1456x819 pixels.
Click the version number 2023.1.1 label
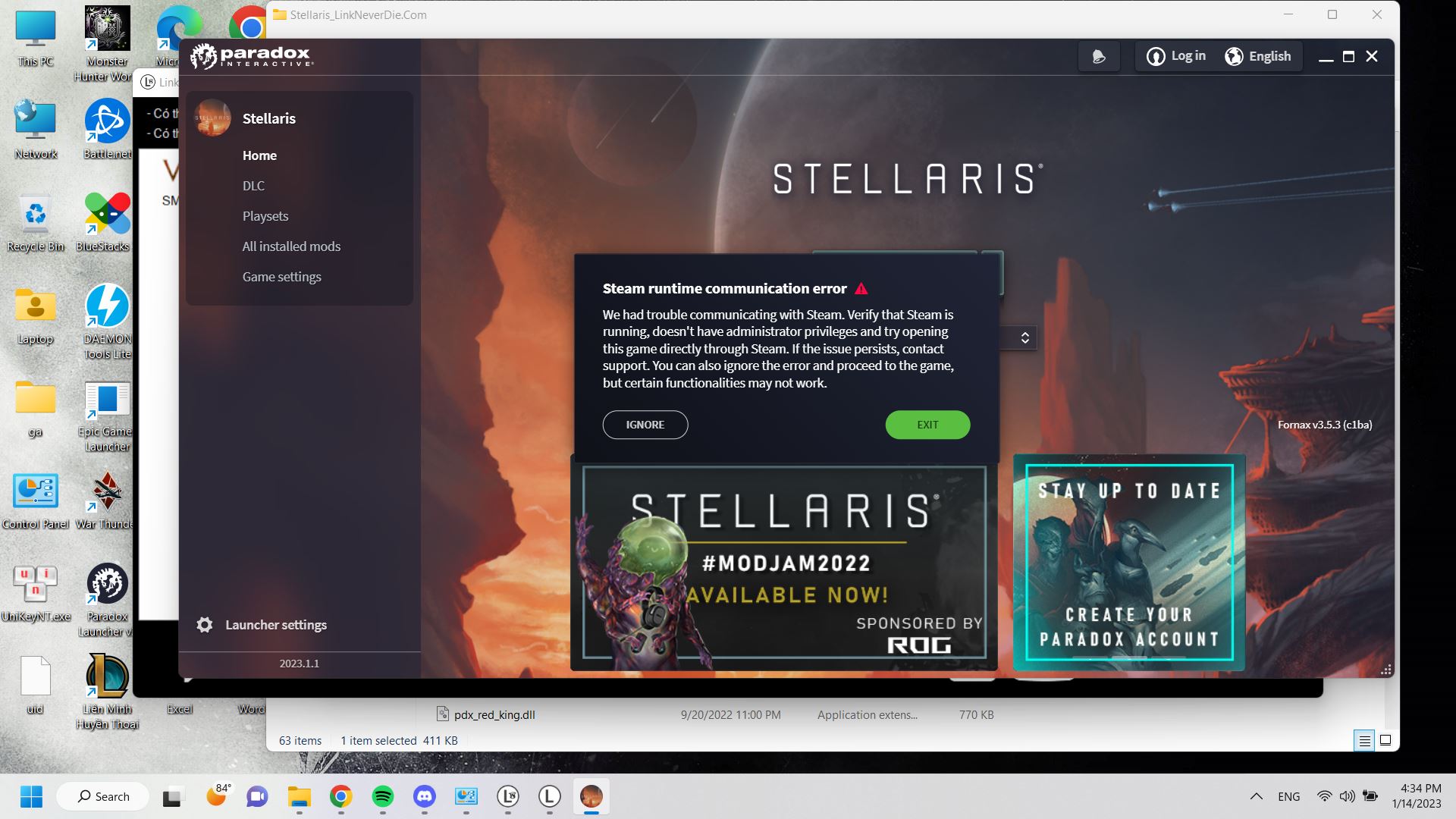click(299, 663)
